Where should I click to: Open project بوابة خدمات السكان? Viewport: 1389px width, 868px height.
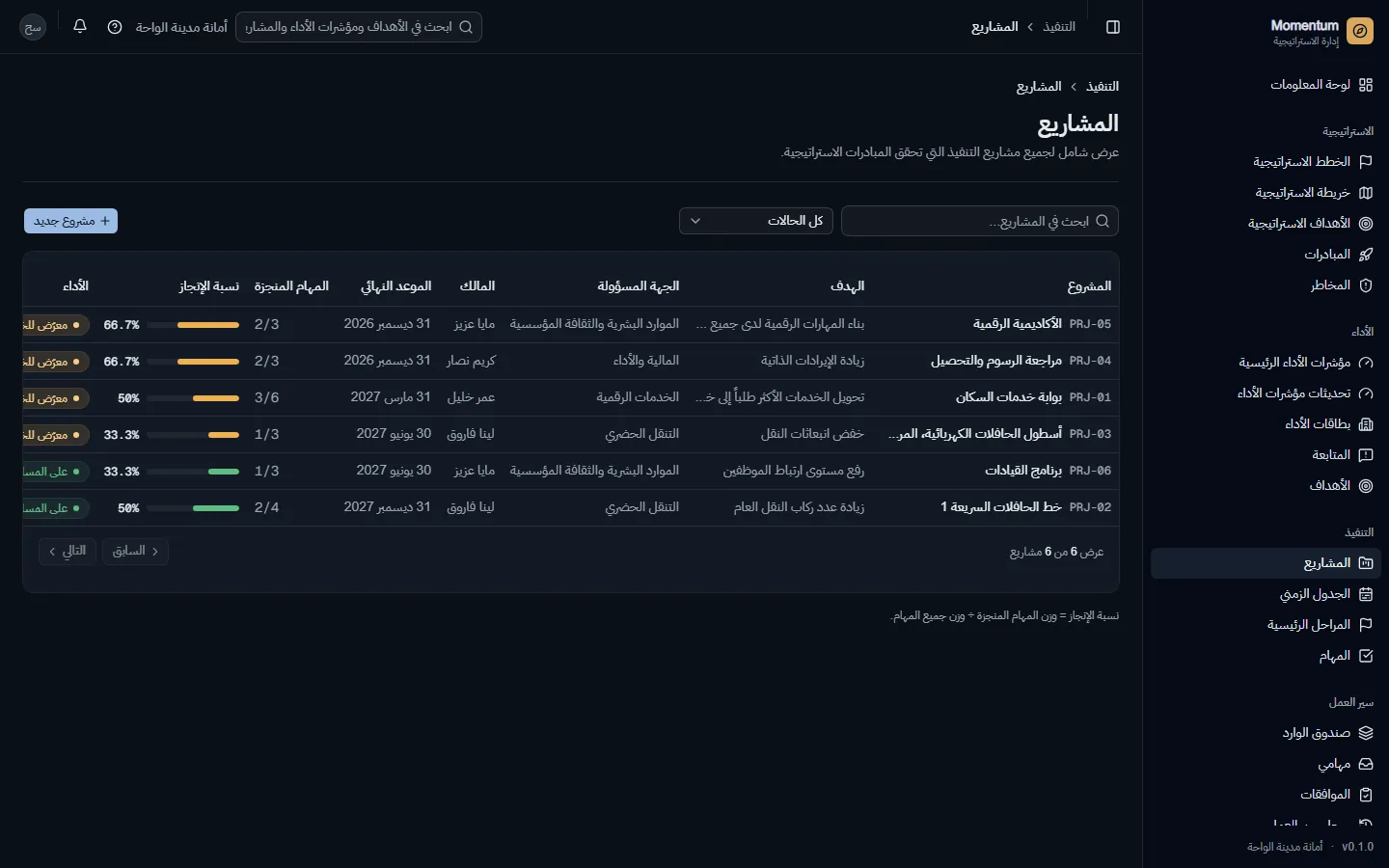pyautogui.click(x=1009, y=397)
